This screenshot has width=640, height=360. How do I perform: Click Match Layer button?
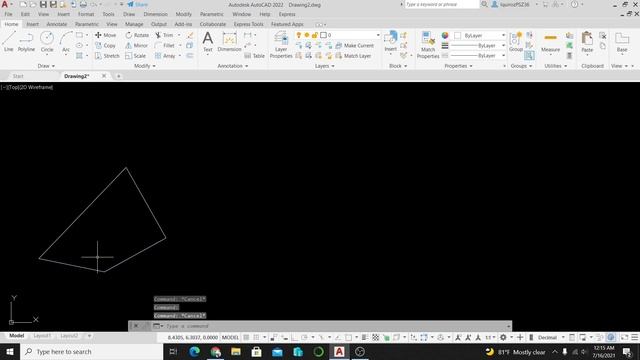(x=353, y=56)
